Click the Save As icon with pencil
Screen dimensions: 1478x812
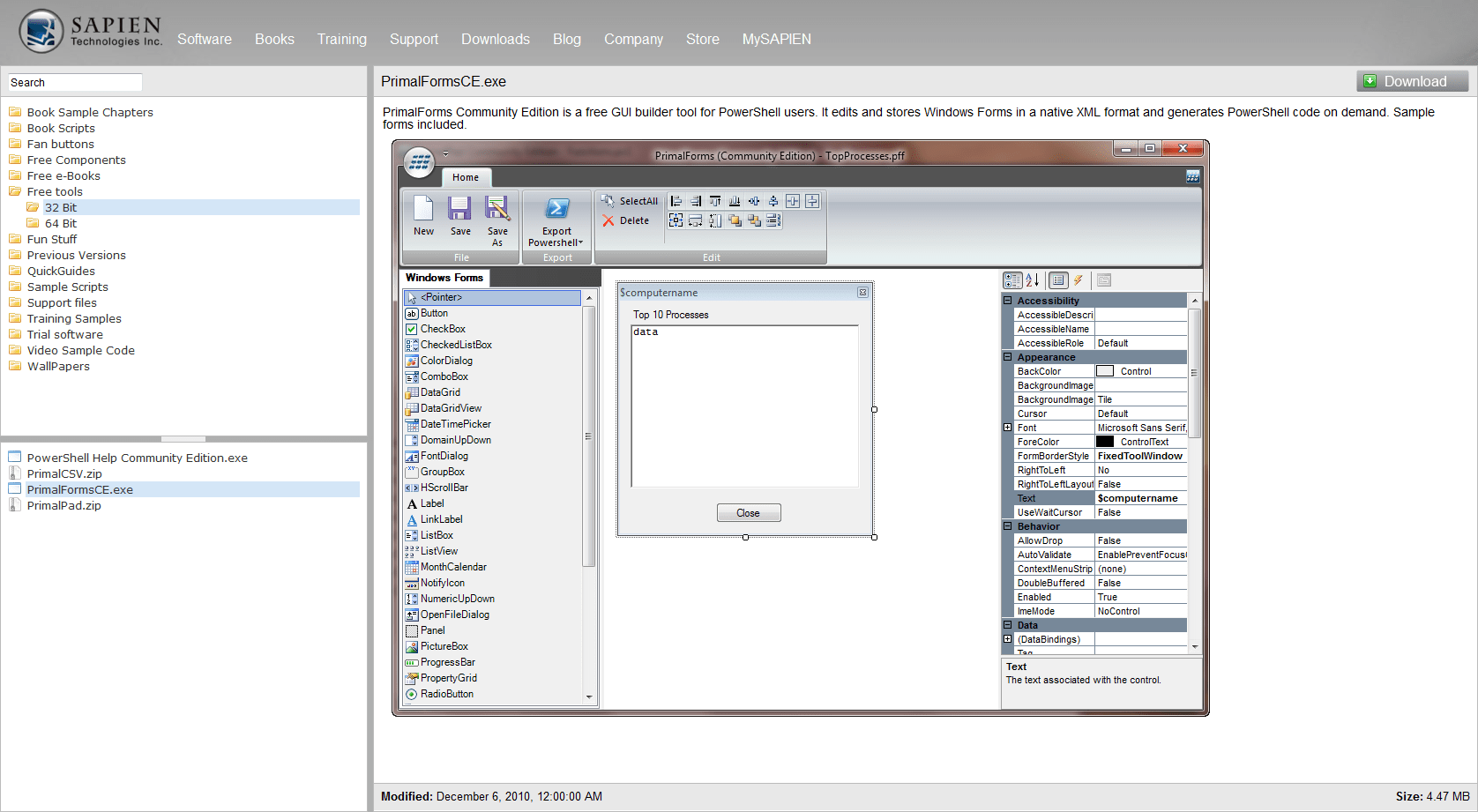pyautogui.click(x=497, y=208)
